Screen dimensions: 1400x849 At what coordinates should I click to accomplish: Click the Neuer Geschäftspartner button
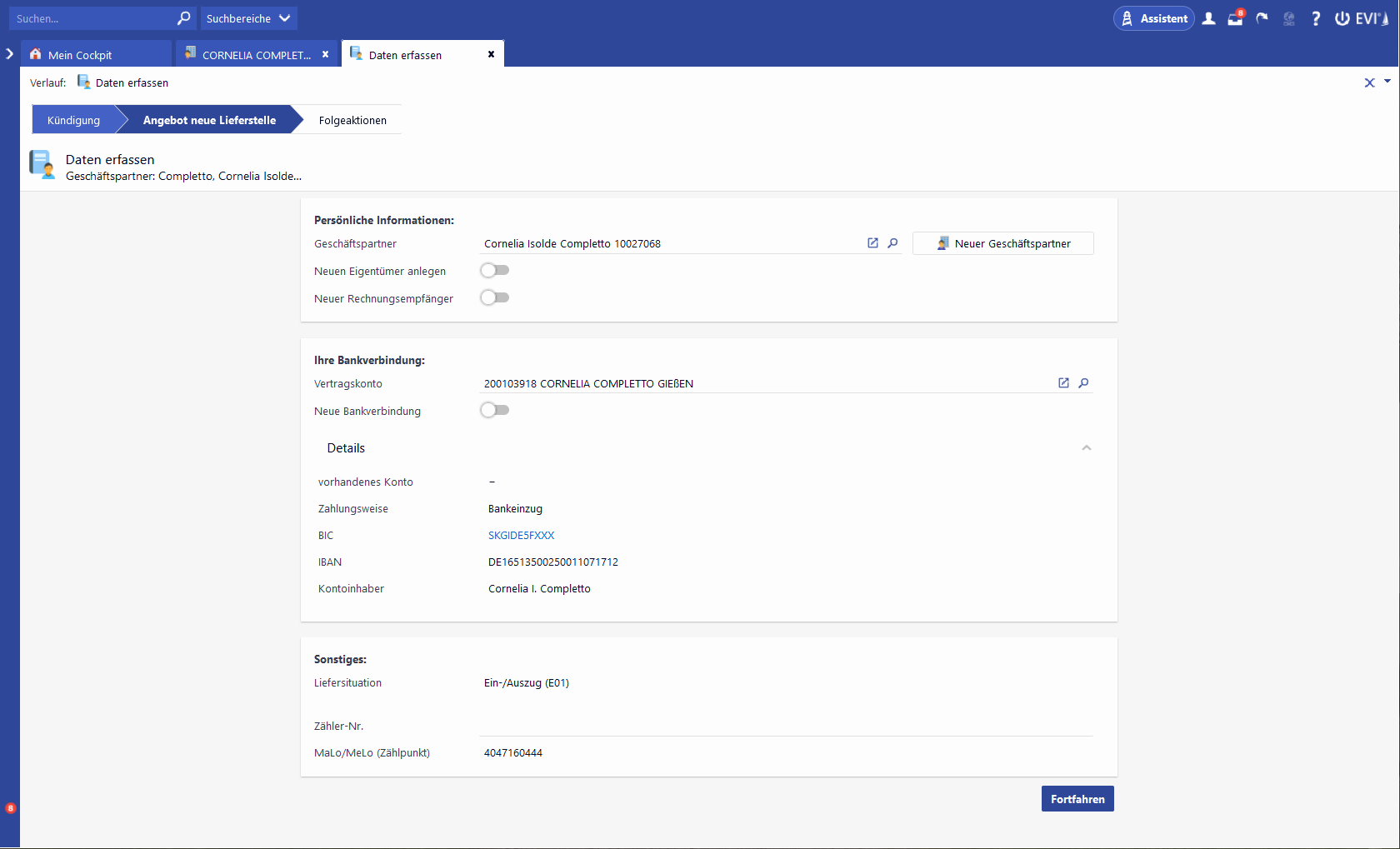click(1002, 243)
